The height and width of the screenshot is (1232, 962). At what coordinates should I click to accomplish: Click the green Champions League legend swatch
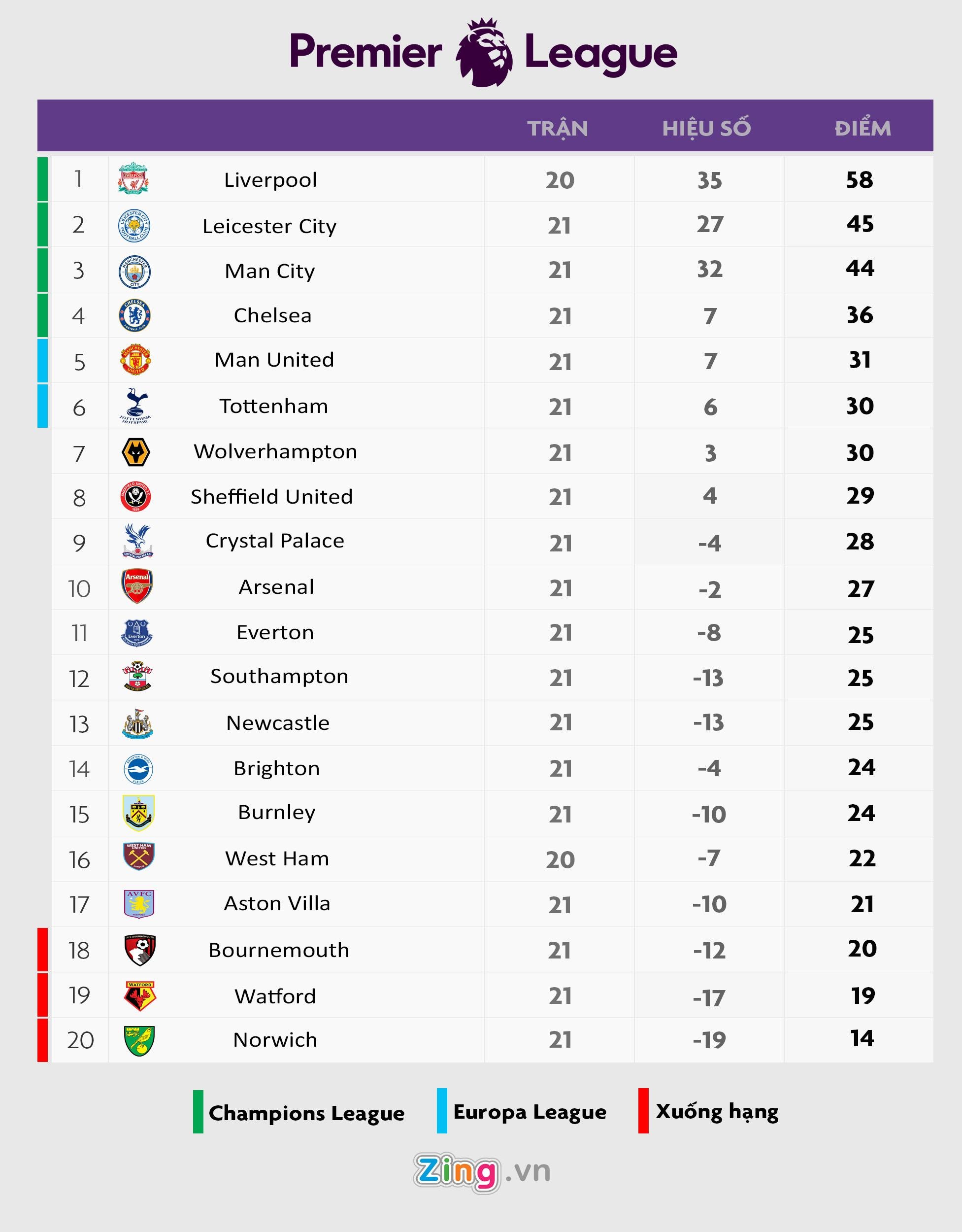click(x=198, y=1112)
